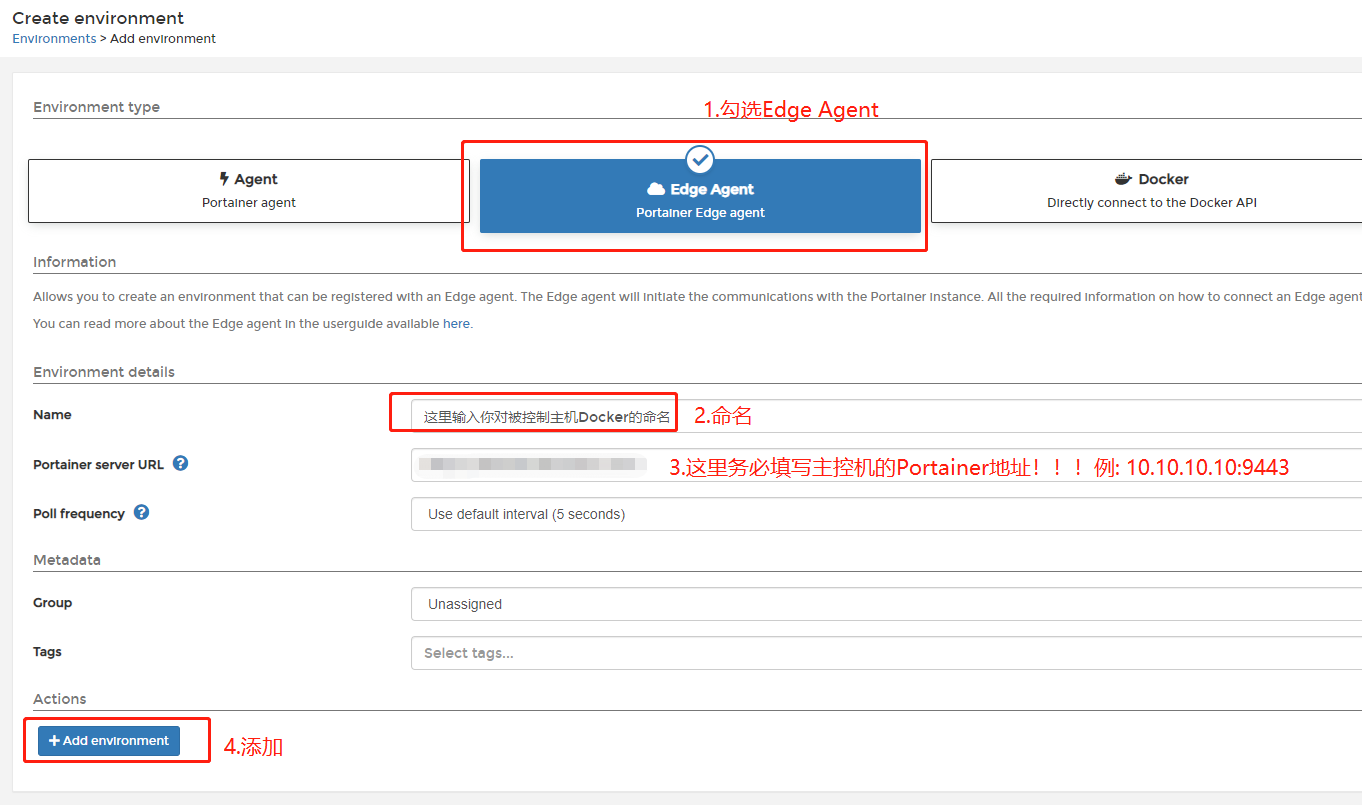This screenshot has height=805, width=1362.
Task: Click the Group field label
Action: coord(53,603)
